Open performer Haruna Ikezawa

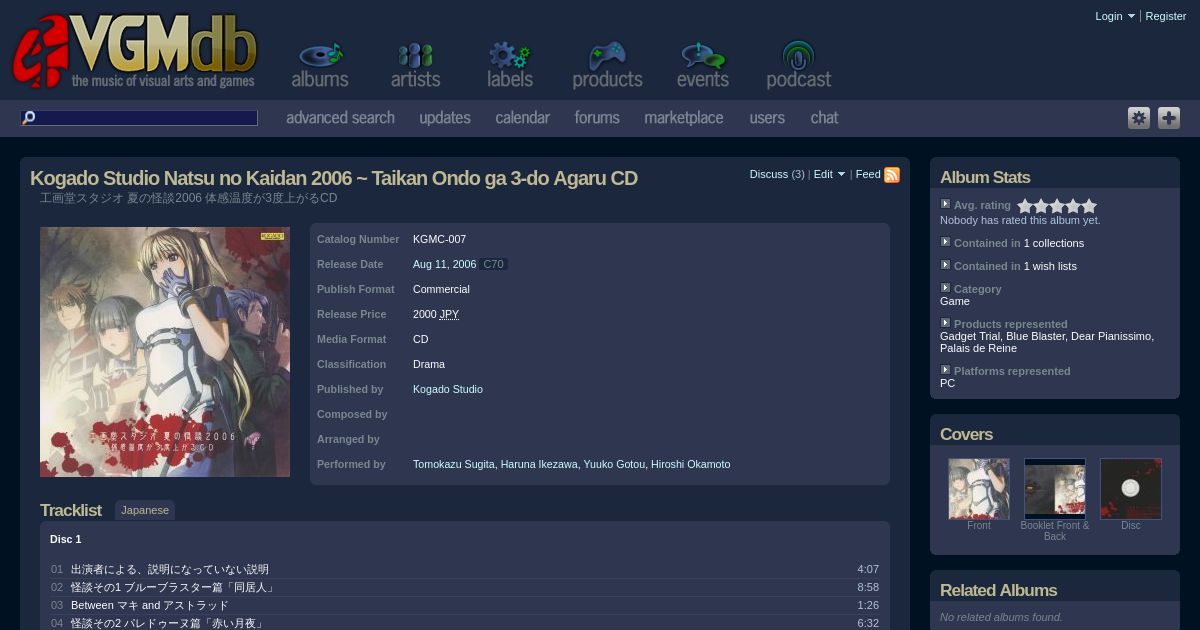[x=539, y=464]
